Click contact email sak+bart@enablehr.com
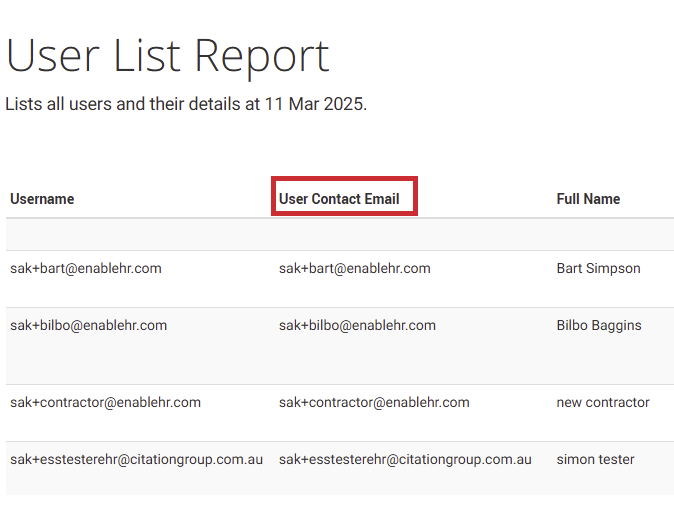Screen dimensions: 674x526 tap(355, 269)
